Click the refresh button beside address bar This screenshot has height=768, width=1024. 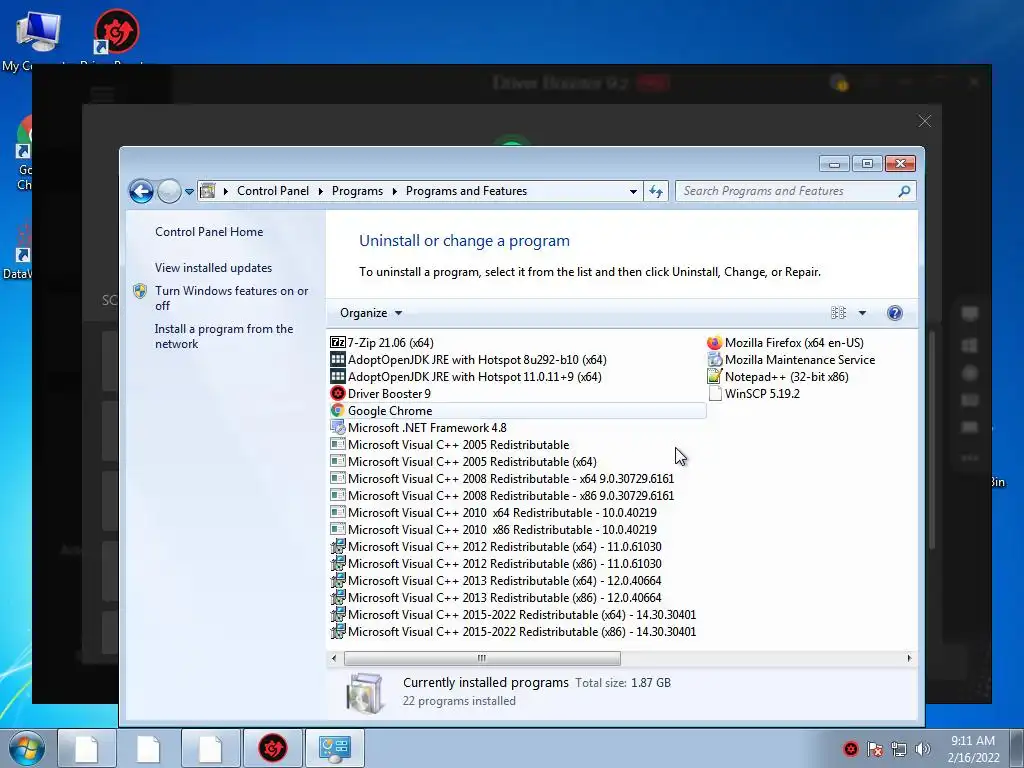(656, 191)
